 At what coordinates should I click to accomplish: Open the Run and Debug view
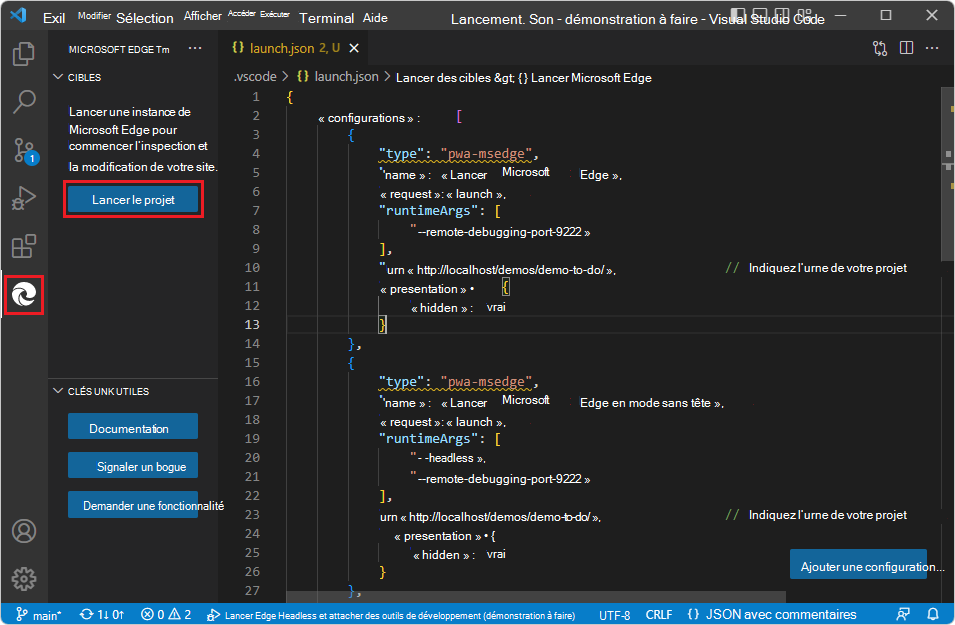(24, 197)
